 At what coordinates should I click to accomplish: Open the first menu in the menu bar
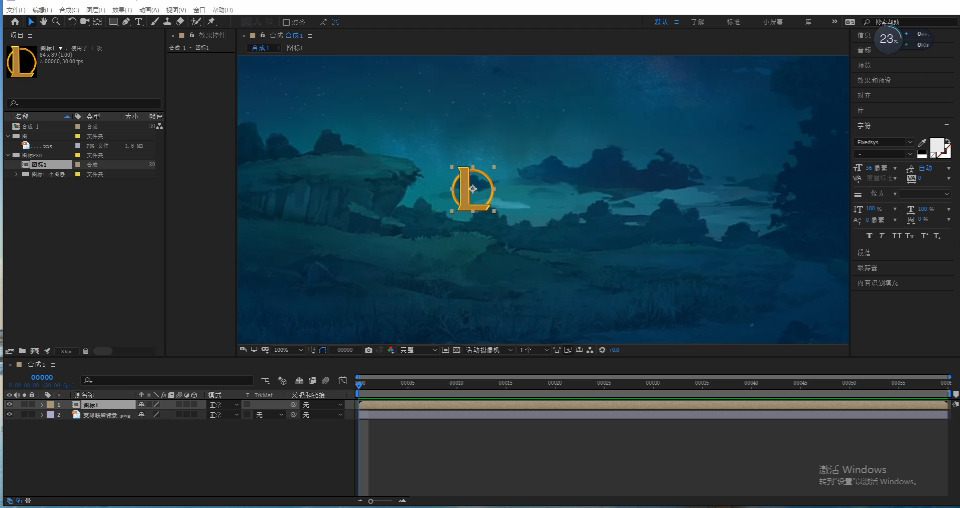point(16,10)
